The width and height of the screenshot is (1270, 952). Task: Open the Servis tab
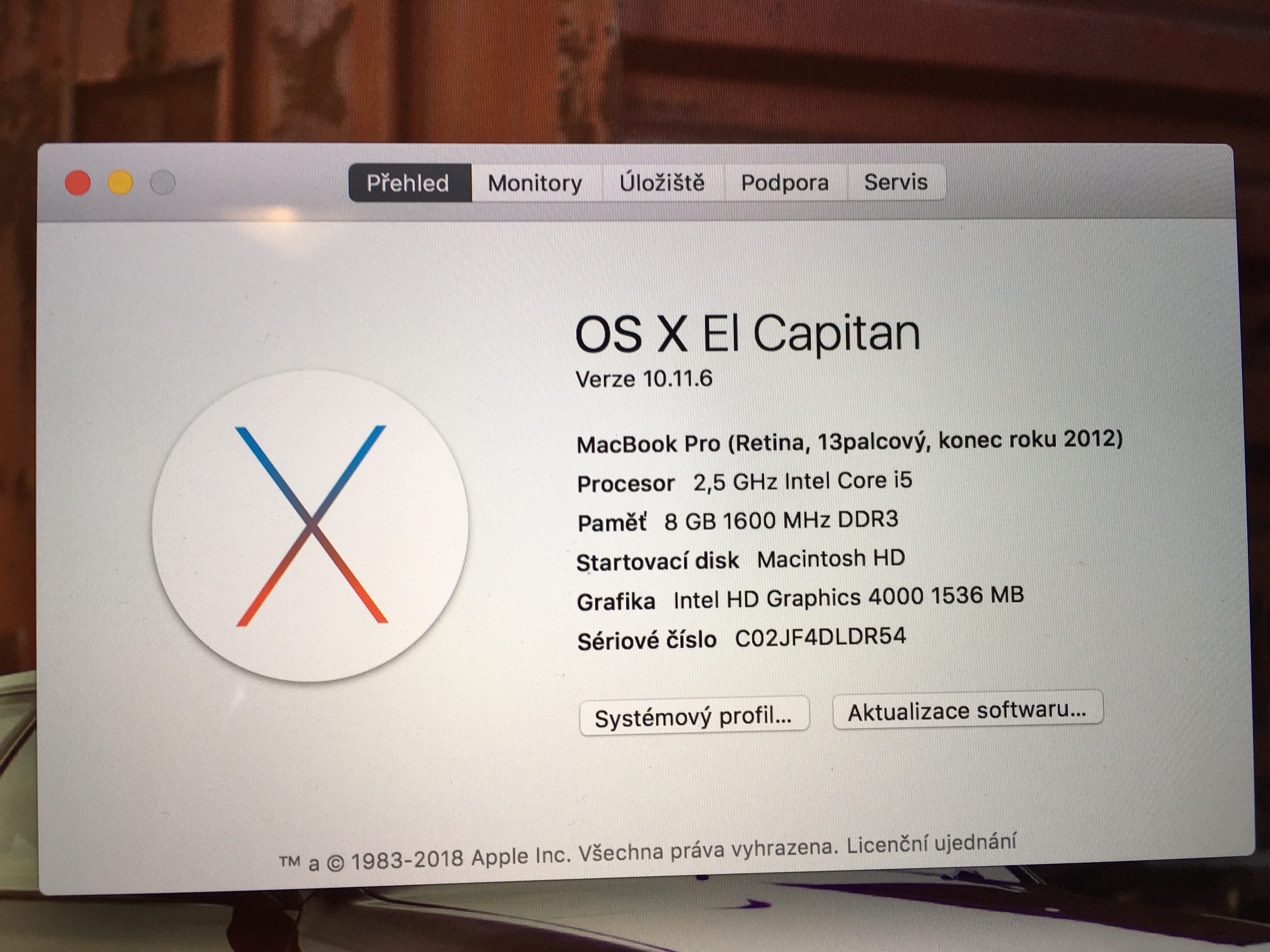click(896, 182)
